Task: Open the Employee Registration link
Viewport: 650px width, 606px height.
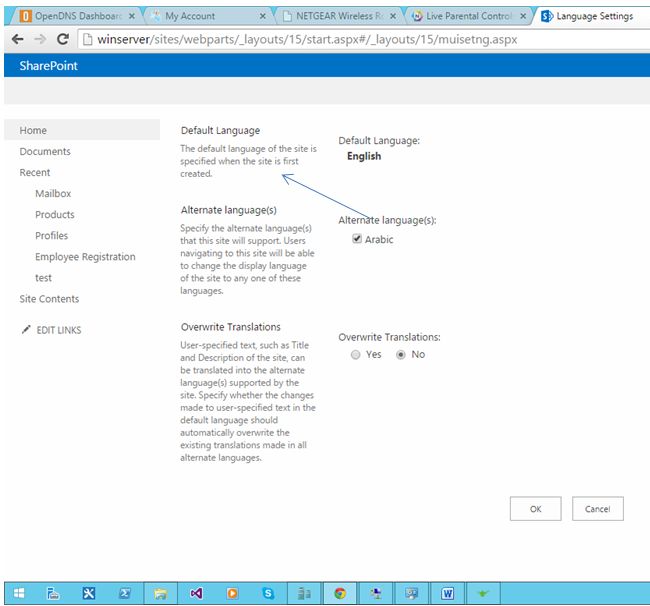Action: pyautogui.click(x=85, y=257)
